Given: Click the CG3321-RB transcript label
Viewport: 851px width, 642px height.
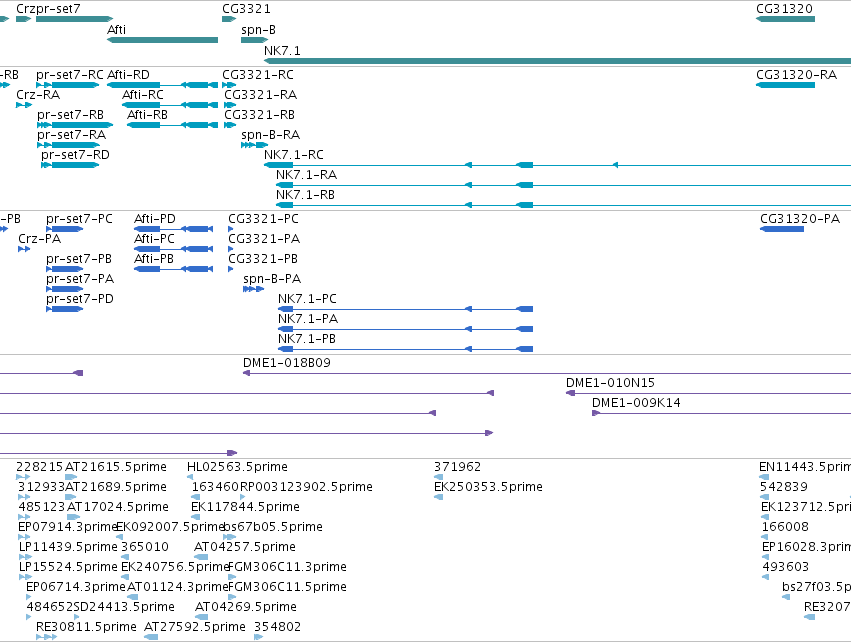Looking at the screenshot, I should point(259,115).
